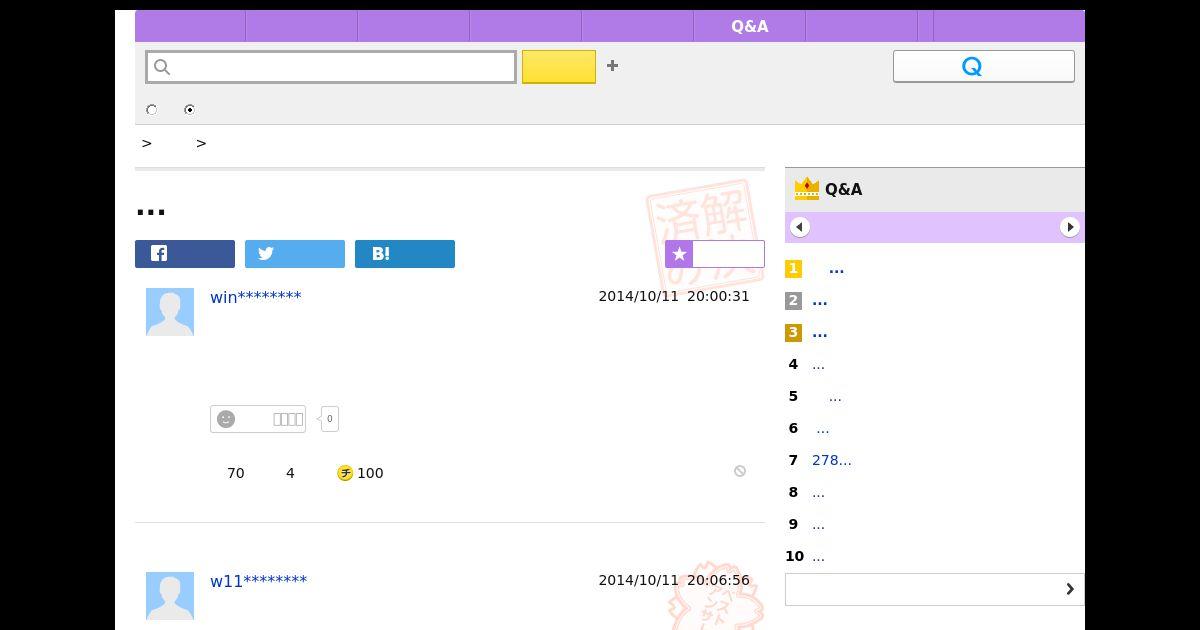The height and width of the screenshot is (630, 1200).
Task: Click the crown icon next to Q&A ranking
Action: pos(806,189)
